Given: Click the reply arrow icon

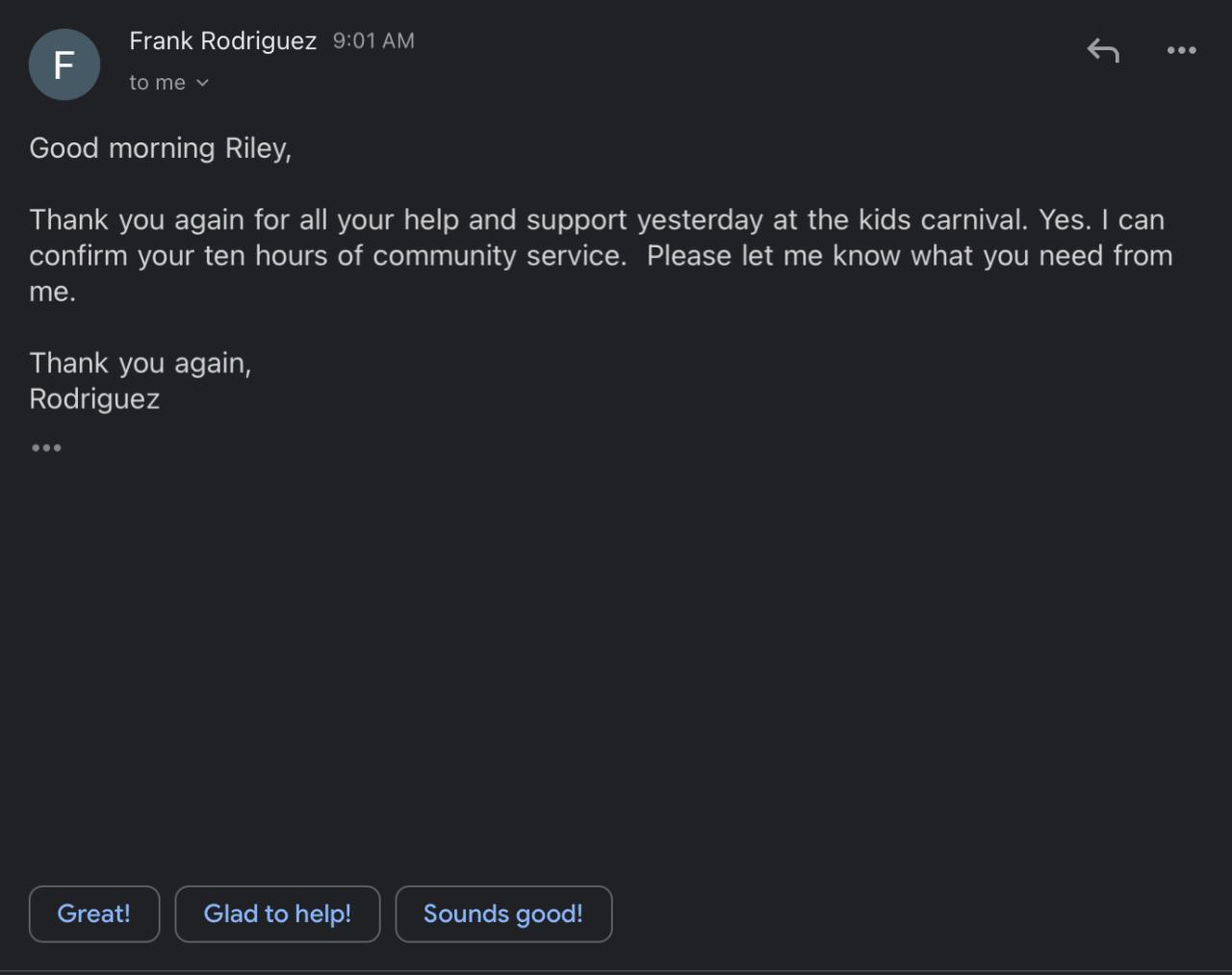Looking at the screenshot, I should click(1103, 50).
